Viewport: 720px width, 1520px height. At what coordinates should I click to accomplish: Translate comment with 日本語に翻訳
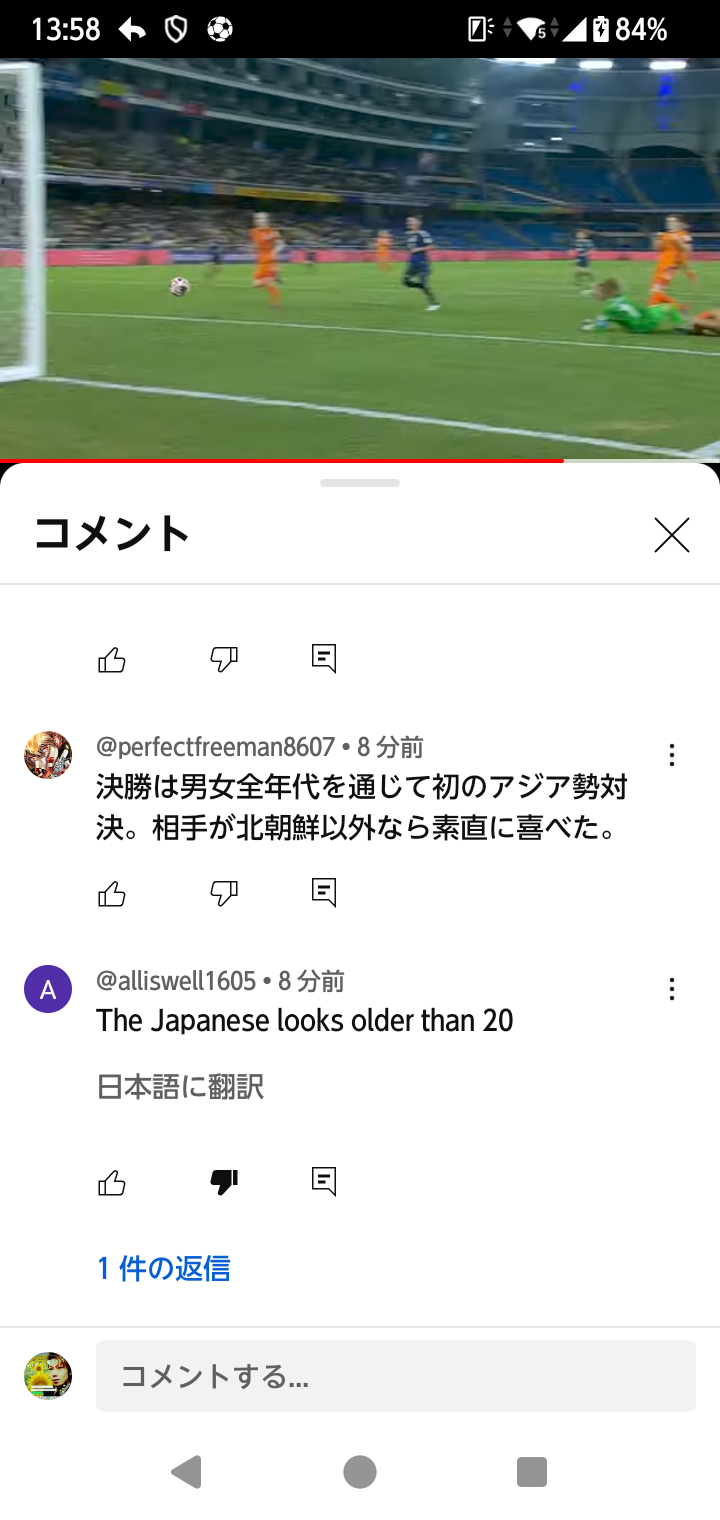tap(180, 1086)
